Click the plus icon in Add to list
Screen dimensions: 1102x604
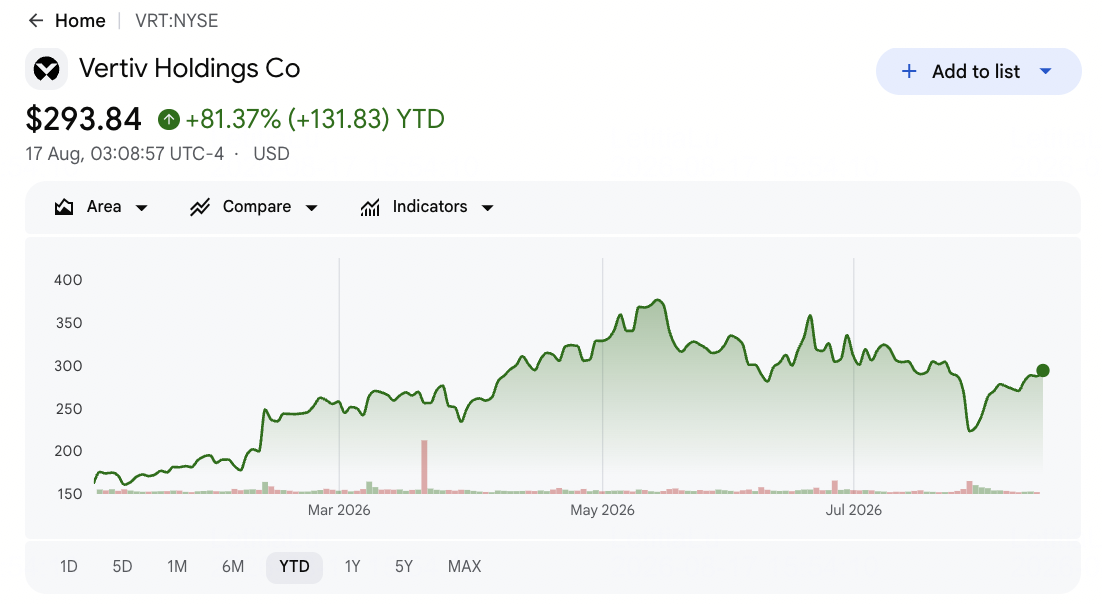click(x=909, y=71)
